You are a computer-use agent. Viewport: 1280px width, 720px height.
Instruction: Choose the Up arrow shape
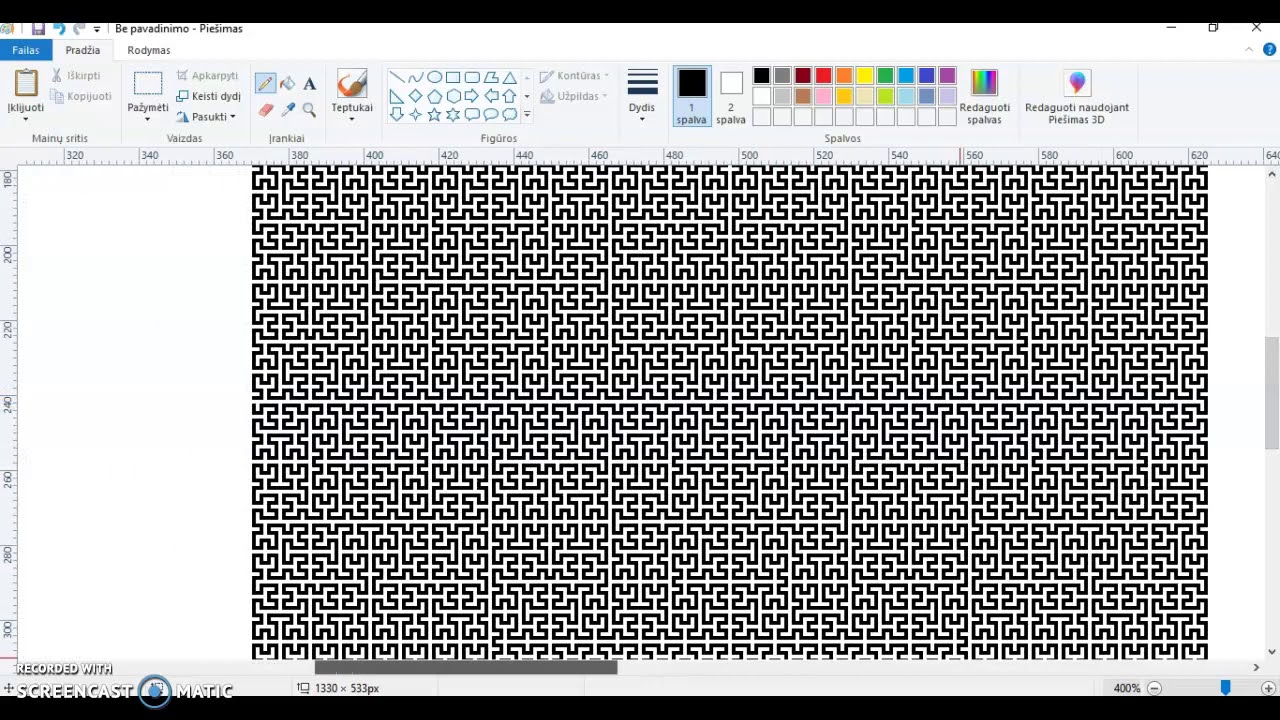point(510,96)
